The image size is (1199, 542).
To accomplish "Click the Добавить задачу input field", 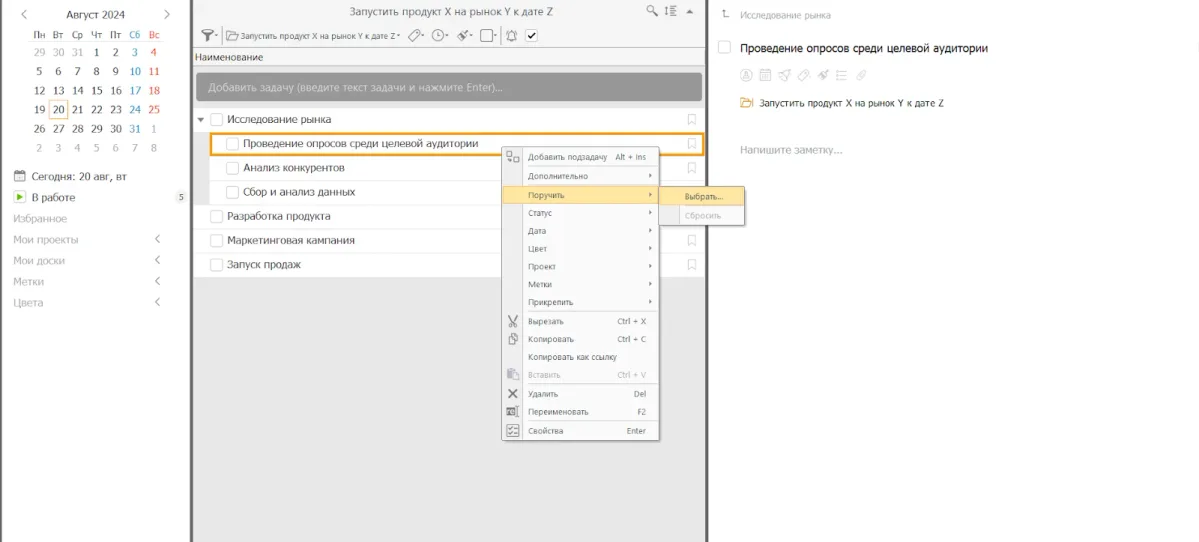I will tap(449, 87).
